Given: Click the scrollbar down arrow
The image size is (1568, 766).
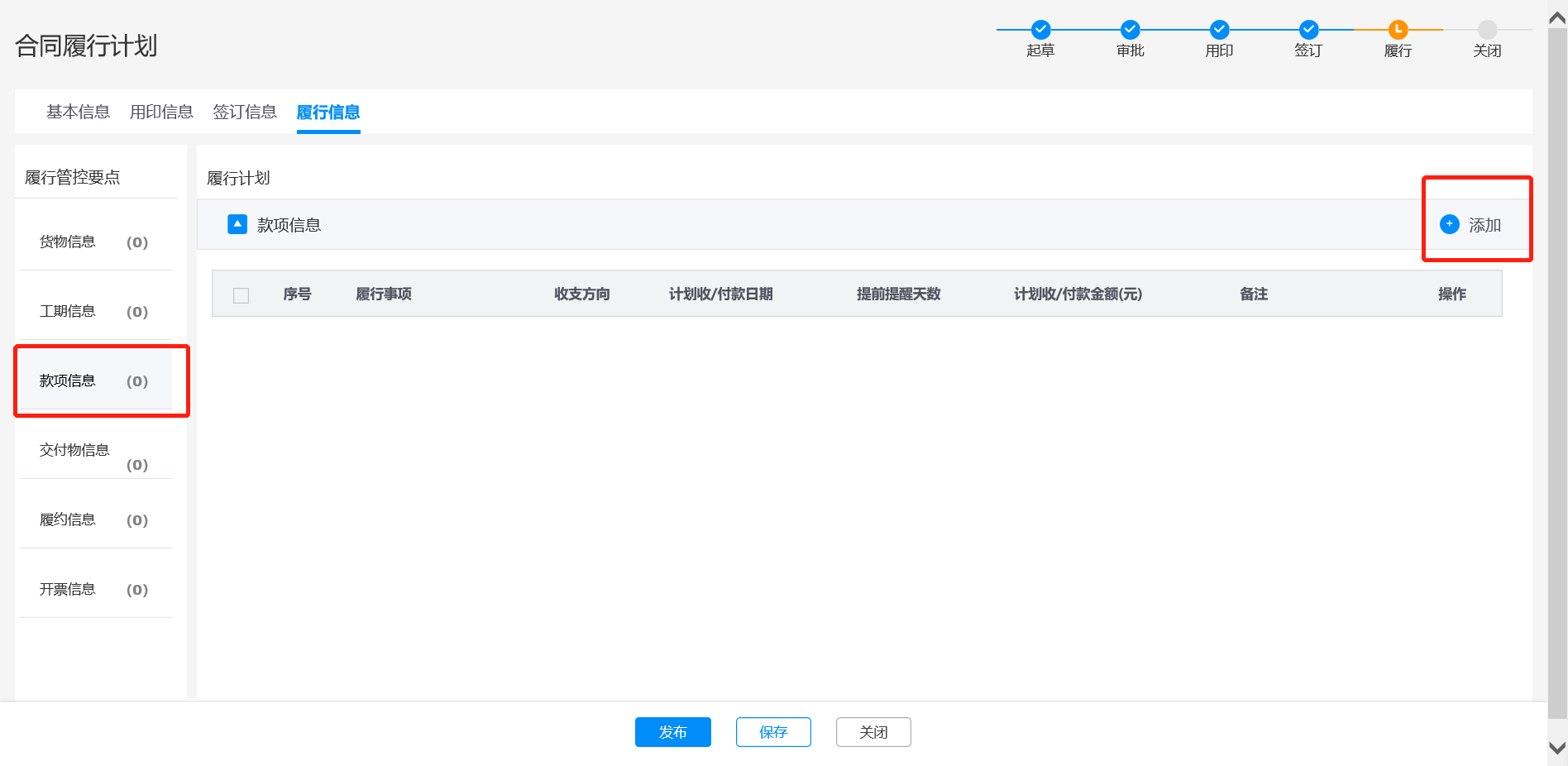Looking at the screenshot, I should tap(1556, 748).
